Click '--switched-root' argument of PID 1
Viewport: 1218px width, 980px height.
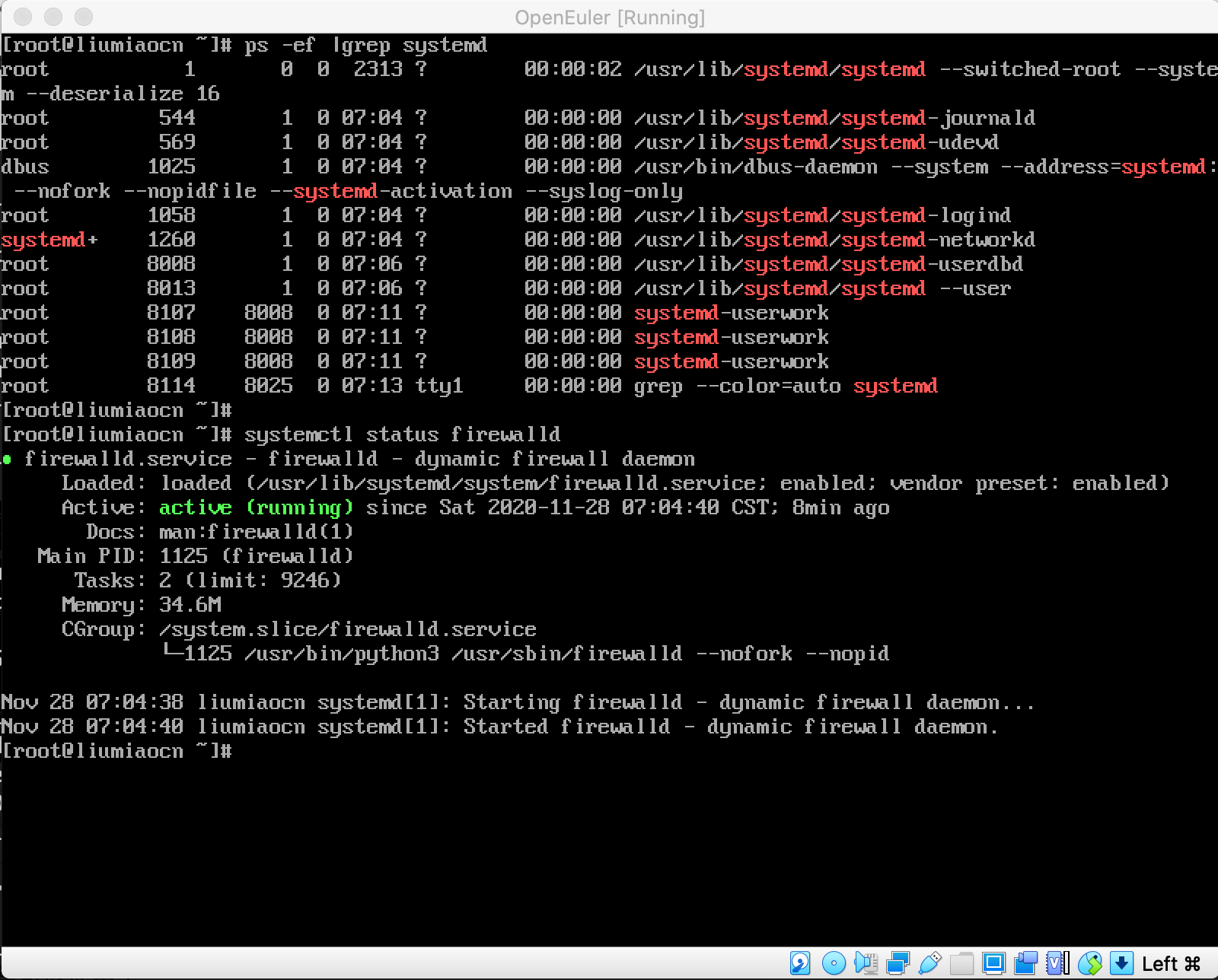pos(1030,69)
